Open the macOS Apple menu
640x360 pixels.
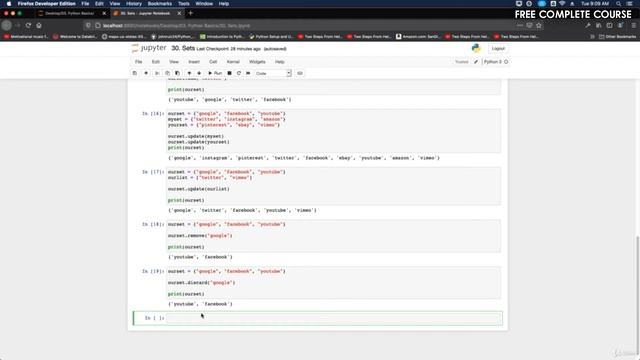coord(9,4)
